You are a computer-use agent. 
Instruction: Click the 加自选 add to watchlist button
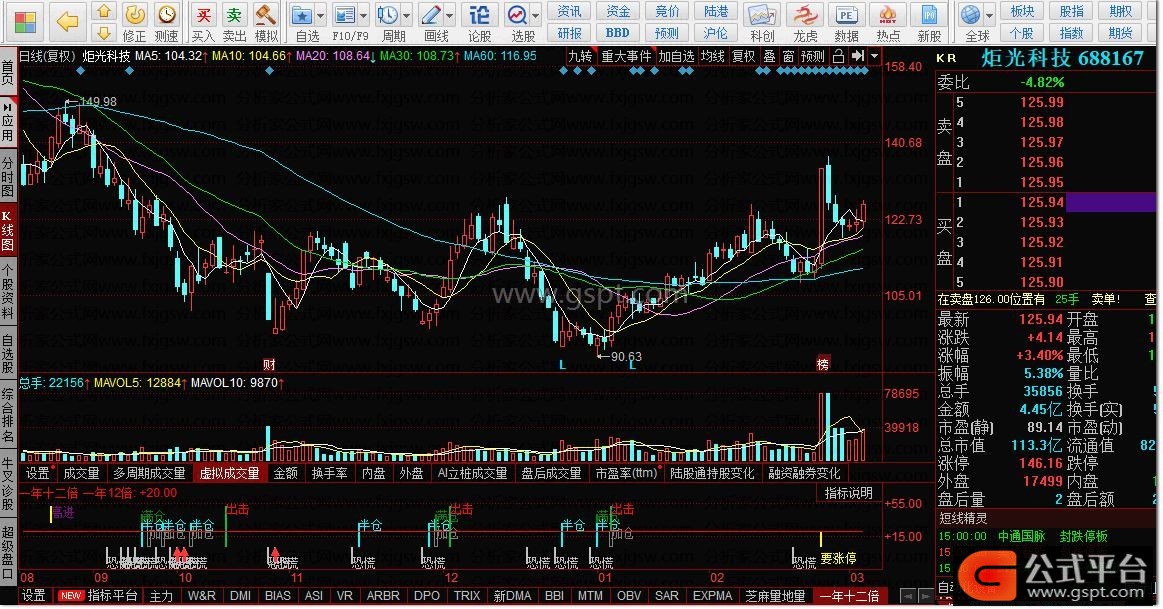(676, 56)
